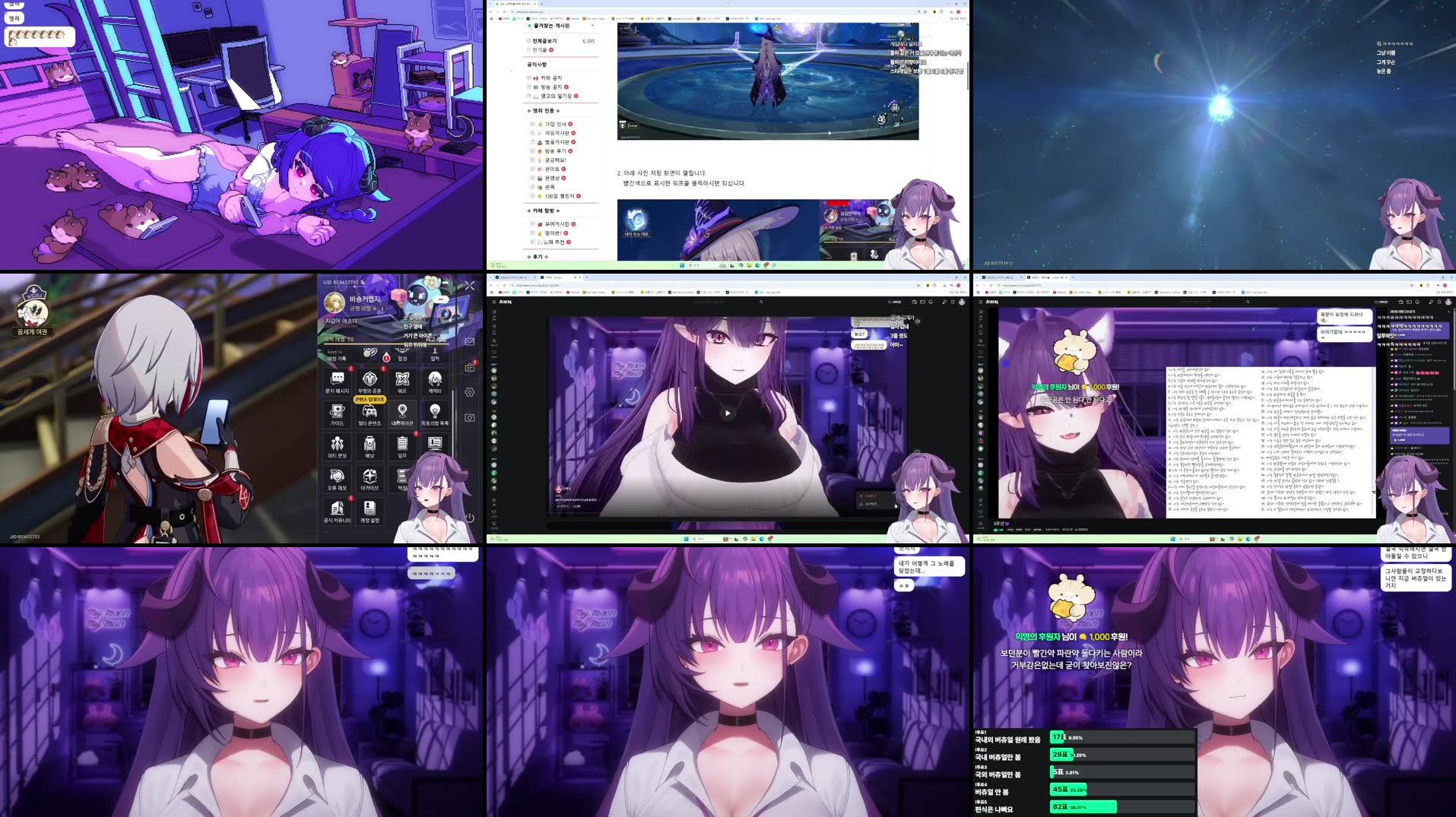
Task: Click the 82표 poll result bar
Action: tap(1083, 807)
